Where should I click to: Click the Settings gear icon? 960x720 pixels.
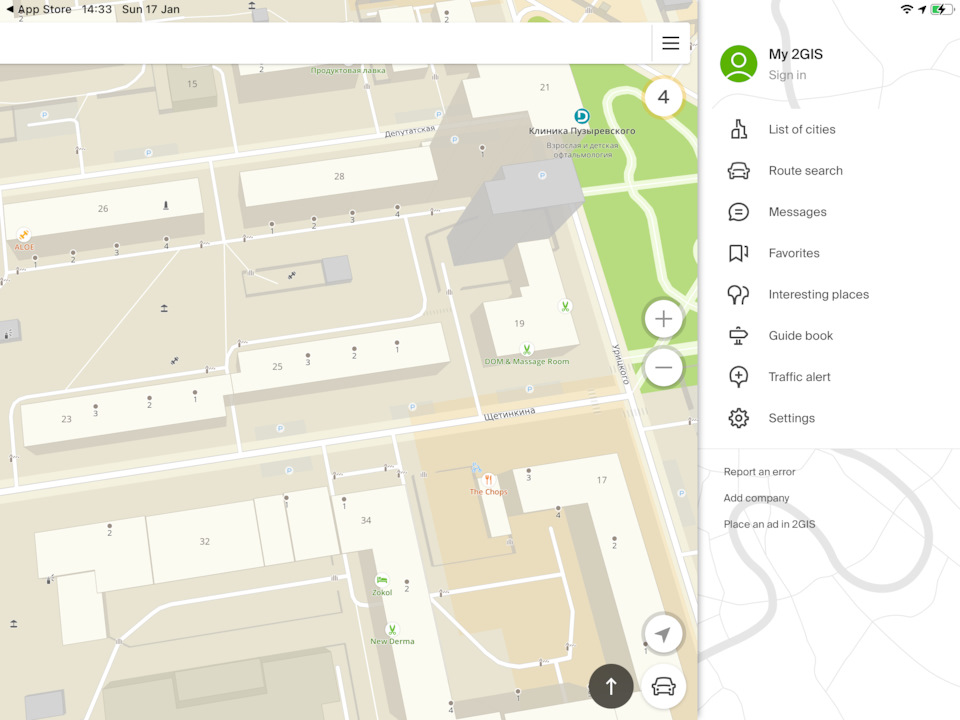coord(738,418)
